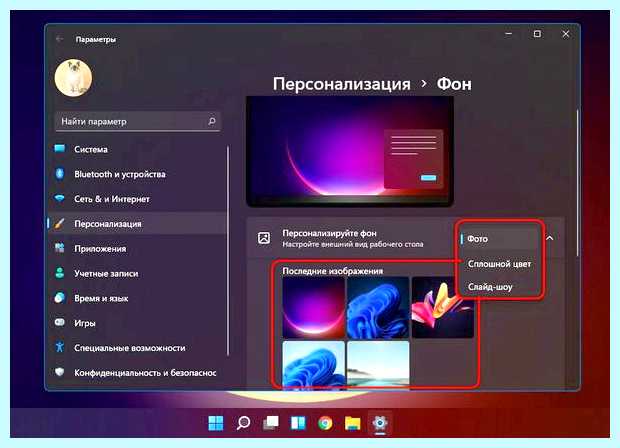This screenshot has width=620, height=448.
Task: Select Фото in the background dropdown
Action: (x=499, y=239)
